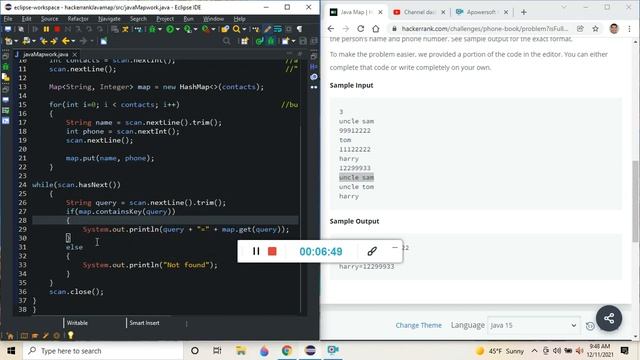The width and height of the screenshot is (640, 360).
Task: Click the browser page vertical scrollbar
Action: (635, 202)
